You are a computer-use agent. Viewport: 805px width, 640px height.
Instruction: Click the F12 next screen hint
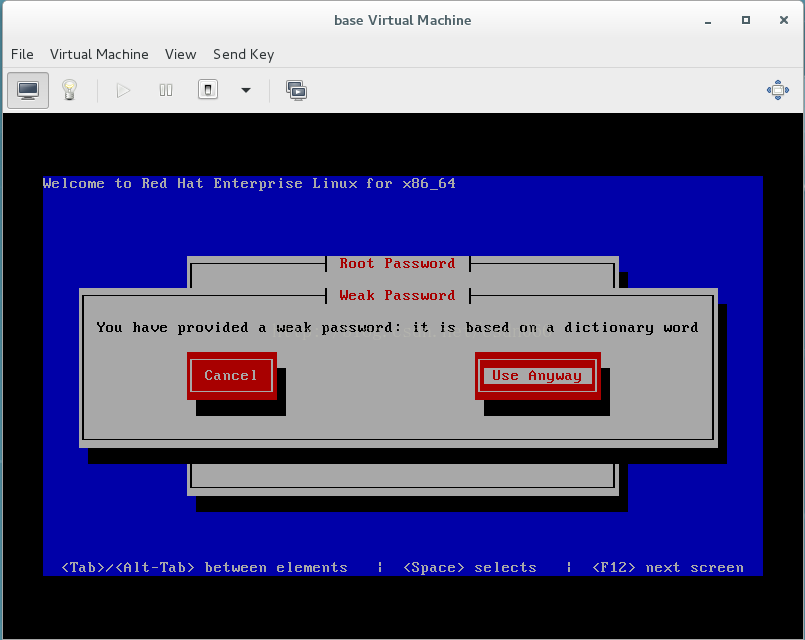click(x=668, y=568)
